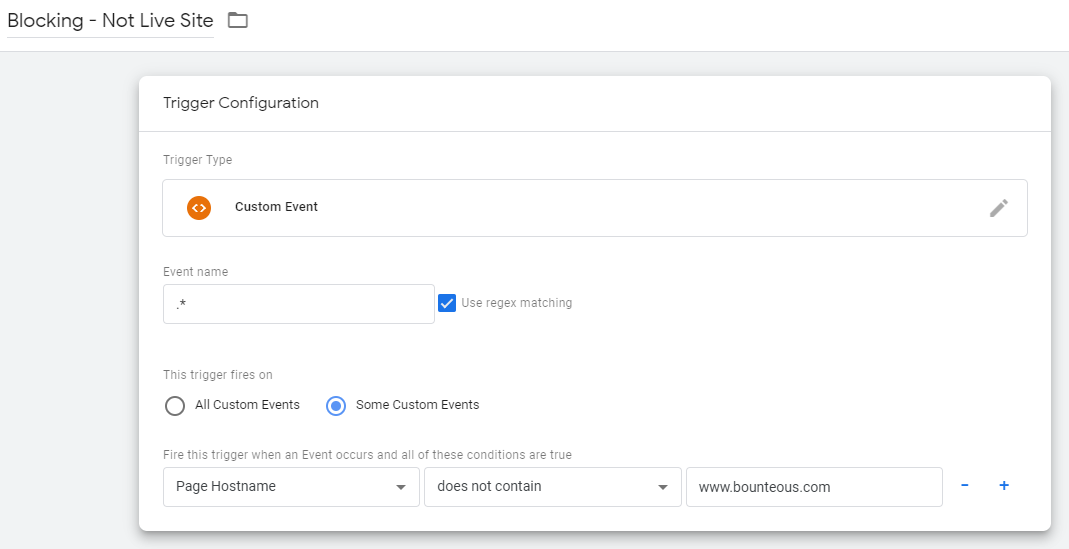Edit the Blocking - Not Live Site title
Screen dimensions: 1069x549
pyautogui.click(x=110, y=20)
